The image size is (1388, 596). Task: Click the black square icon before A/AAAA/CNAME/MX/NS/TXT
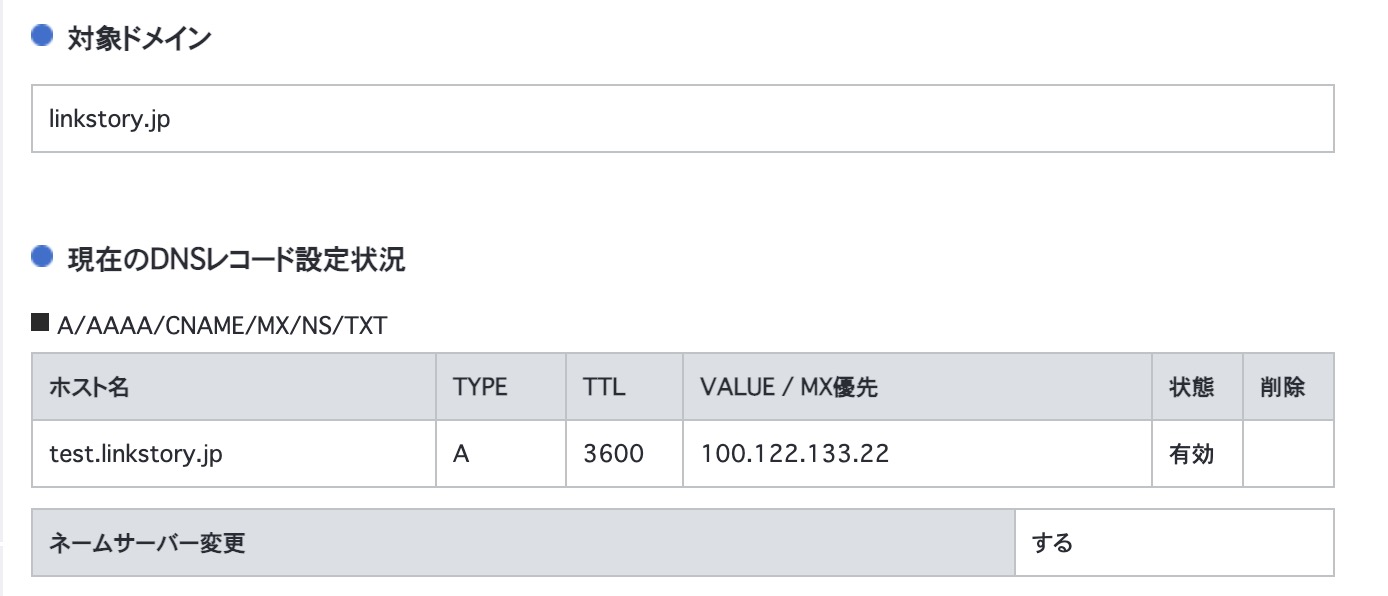point(41,321)
